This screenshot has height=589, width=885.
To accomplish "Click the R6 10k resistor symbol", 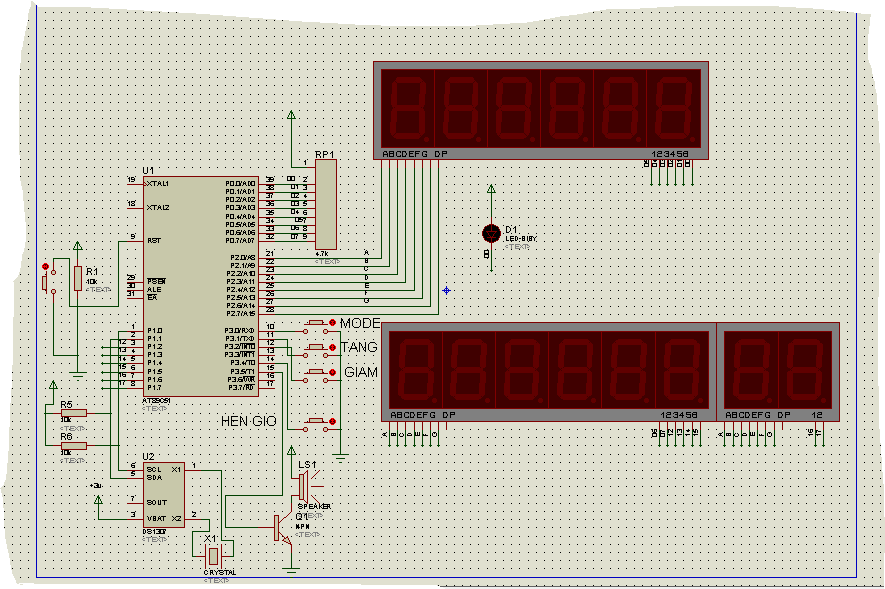I will pyautogui.click(x=74, y=446).
